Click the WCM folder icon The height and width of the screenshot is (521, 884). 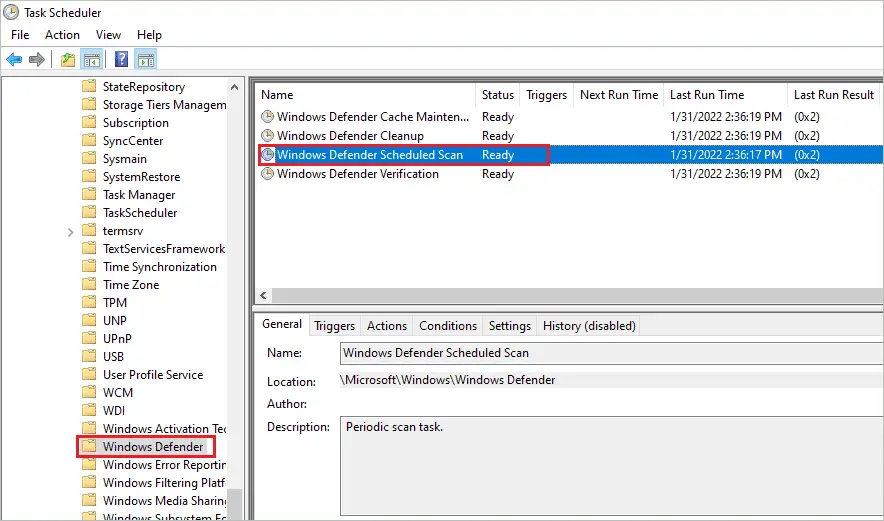[x=89, y=392]
